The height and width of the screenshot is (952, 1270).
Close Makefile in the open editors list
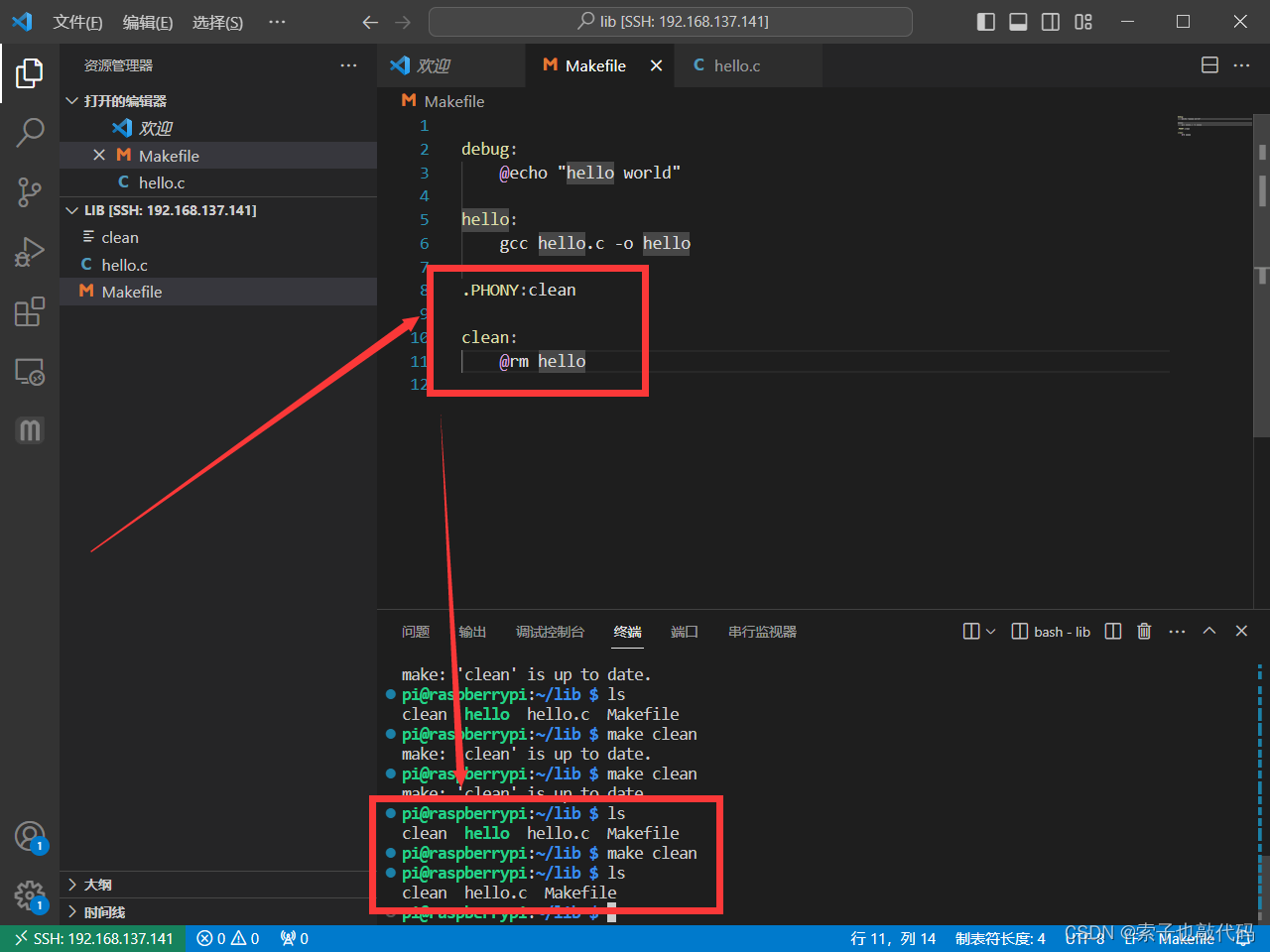pos(99,156)
